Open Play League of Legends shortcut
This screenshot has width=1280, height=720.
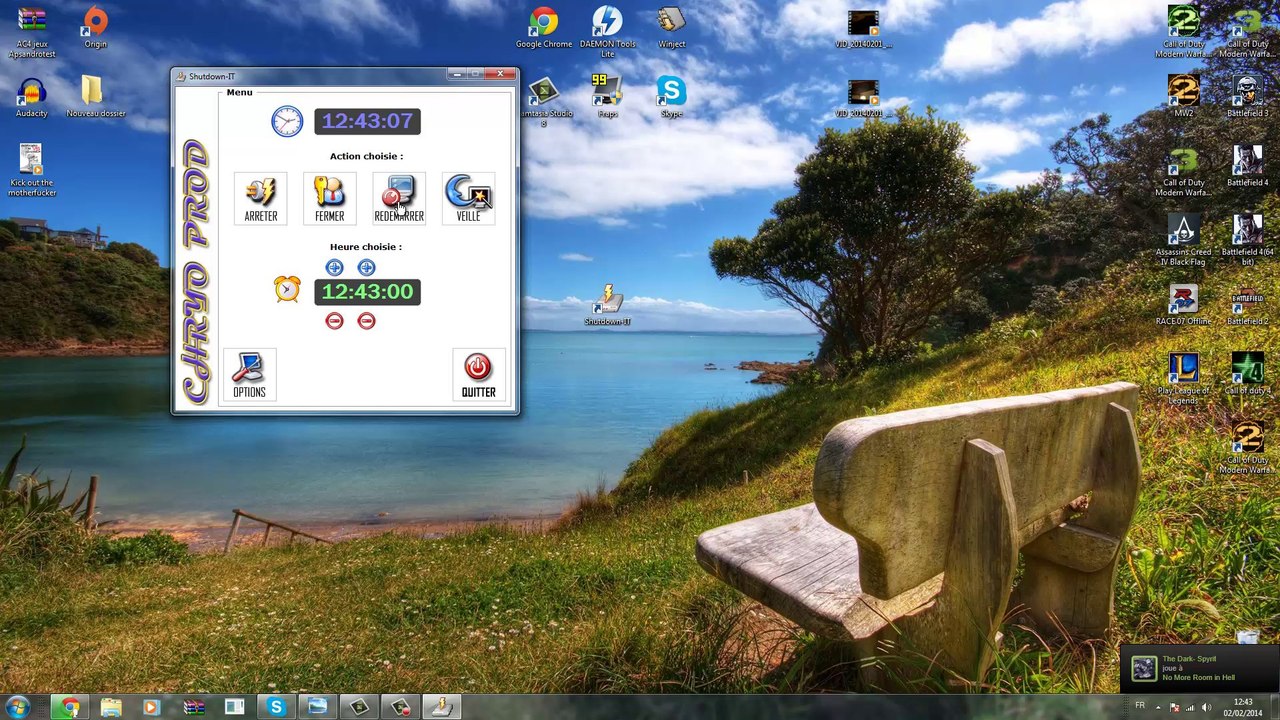point(1183,378)
